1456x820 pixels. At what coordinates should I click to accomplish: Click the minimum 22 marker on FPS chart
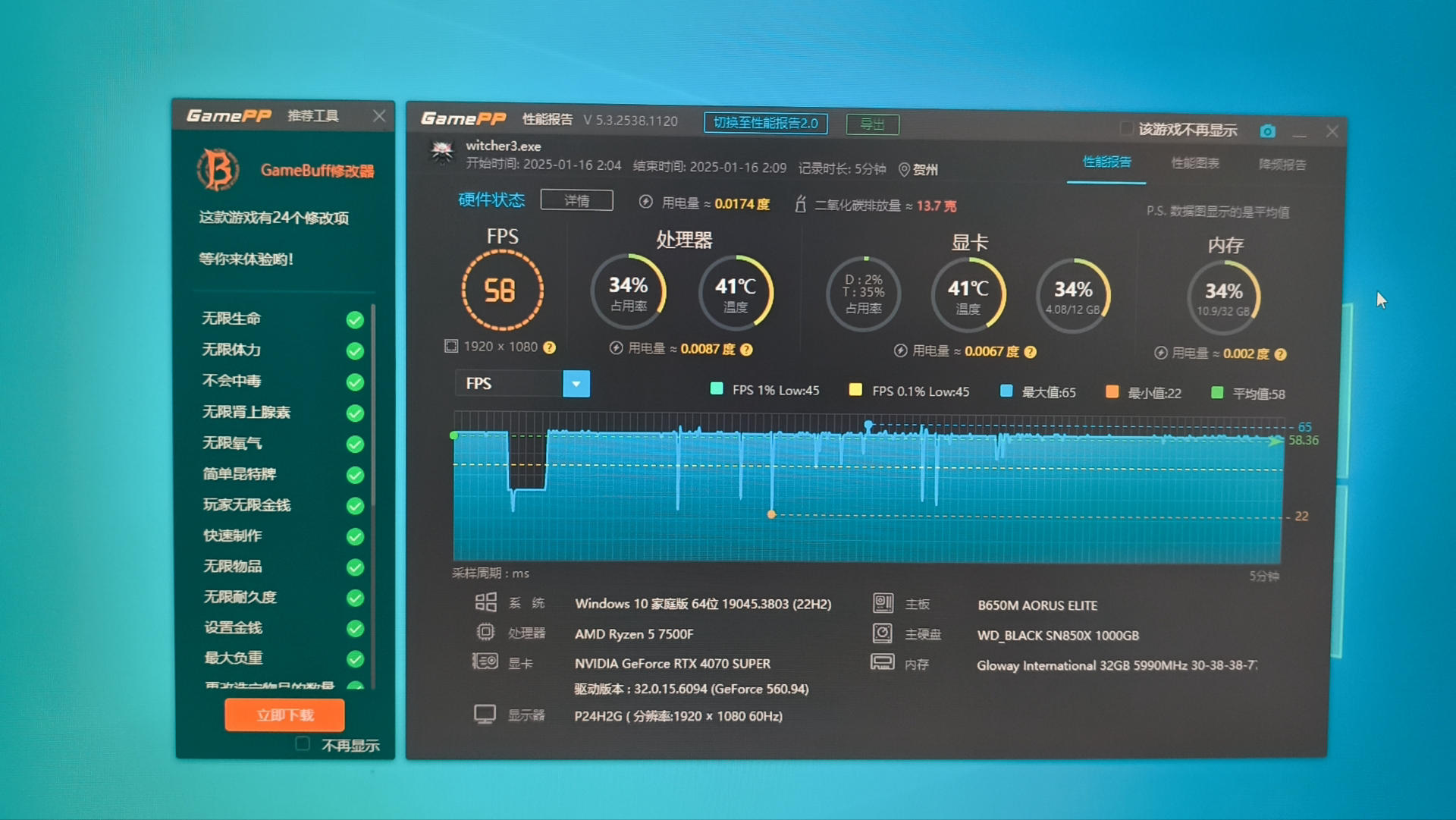pyautogui.click(x=771, y=514)
